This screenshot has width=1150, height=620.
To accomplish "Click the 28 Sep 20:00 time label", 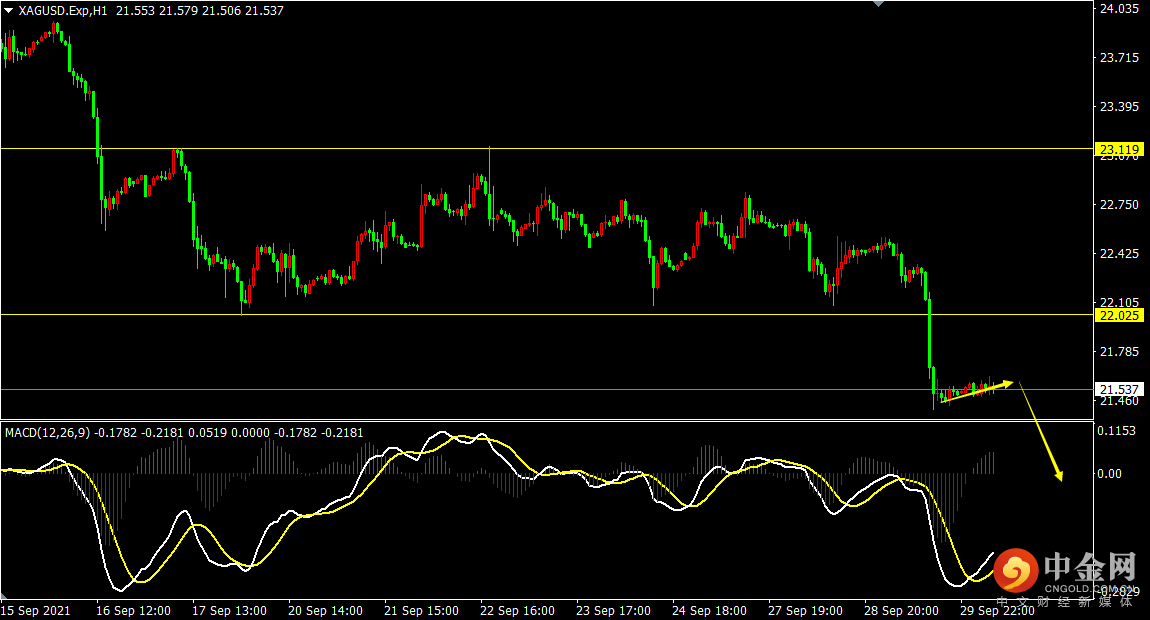I will click(901, 610).
